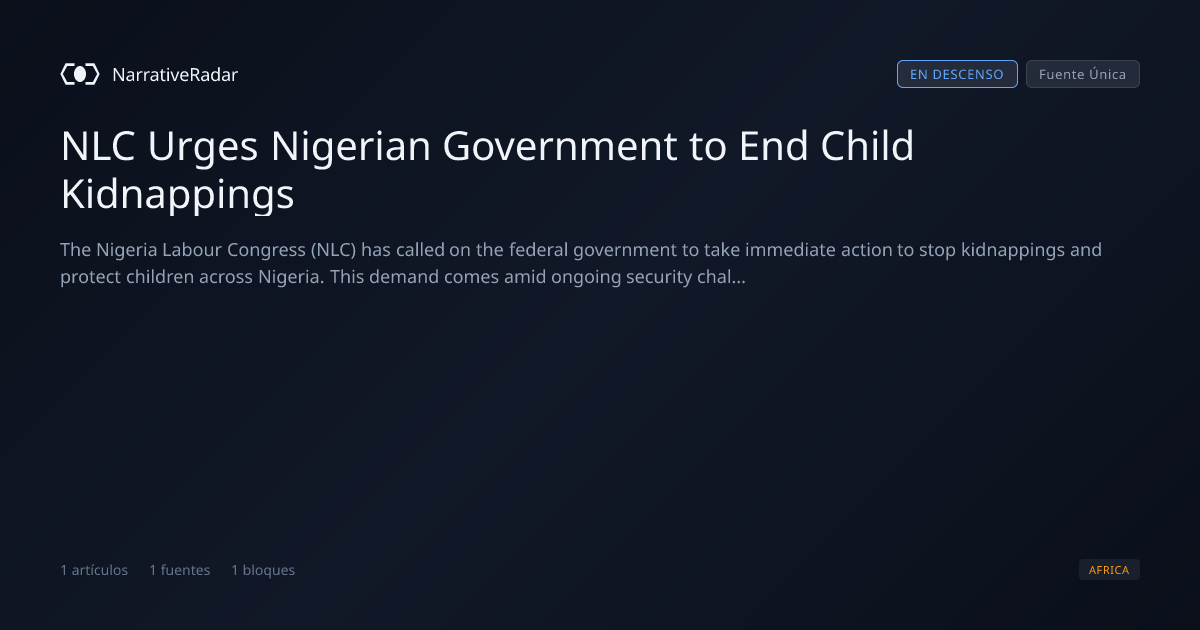Open the 1 bloques count
This screenshot has height=630, width=1200.
tap(263, 570)
